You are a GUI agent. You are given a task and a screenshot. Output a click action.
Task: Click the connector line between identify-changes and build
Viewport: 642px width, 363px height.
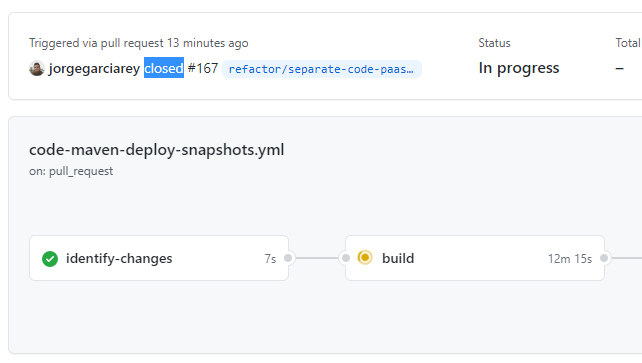[317, 258]
